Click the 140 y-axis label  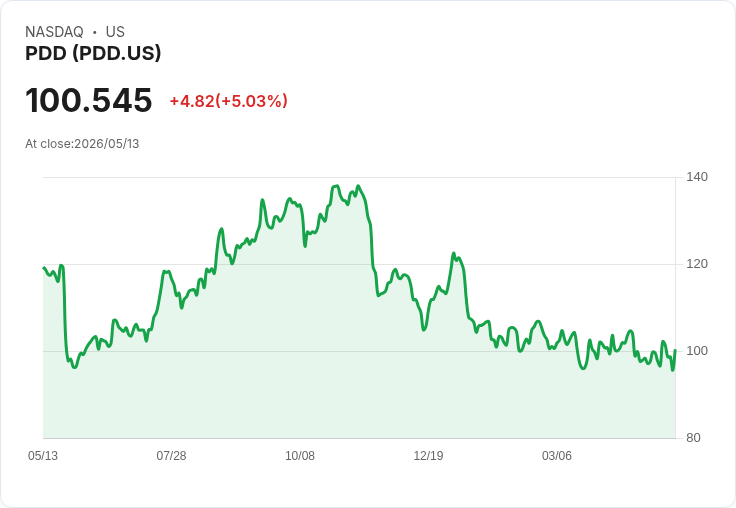click(697, 177)
